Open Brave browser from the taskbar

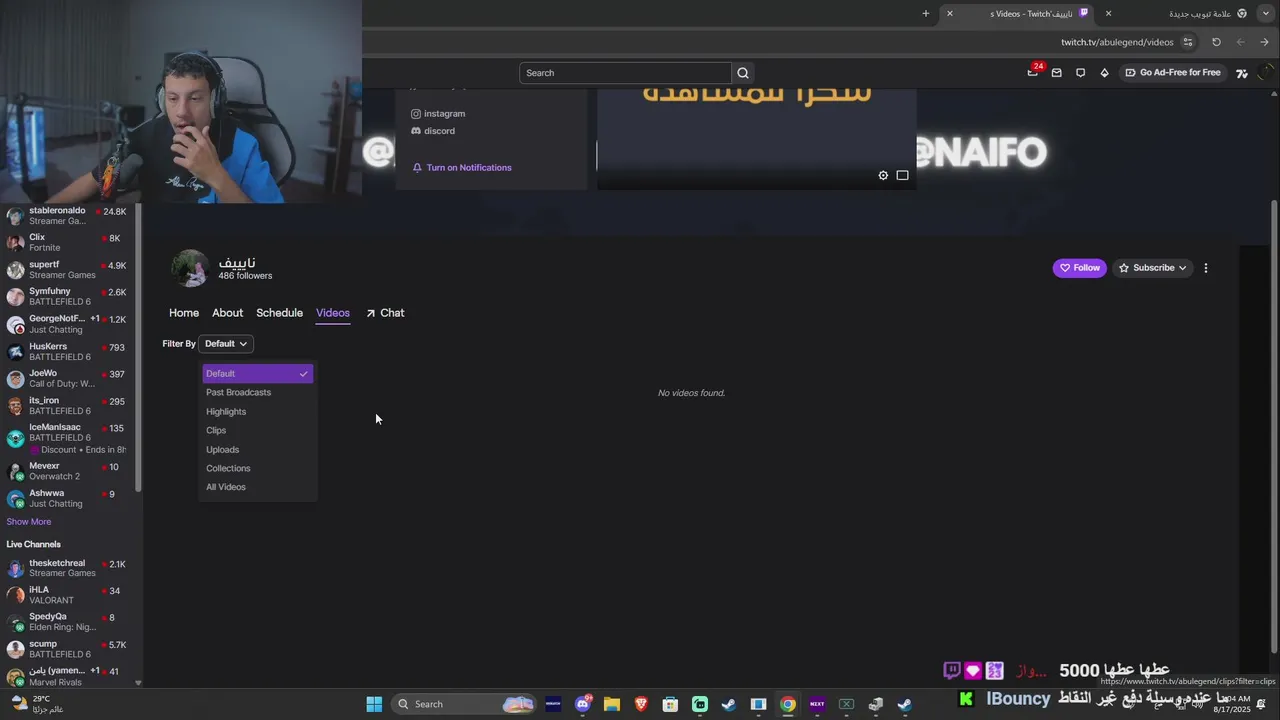(641, 704)
